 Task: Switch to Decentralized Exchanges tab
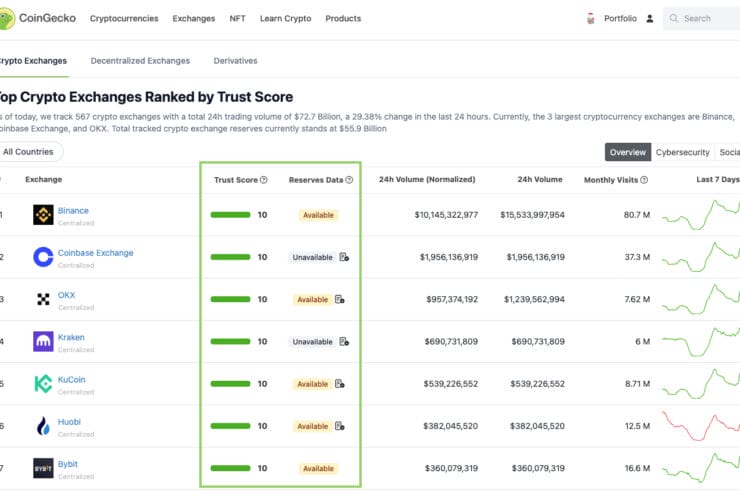(140, 61)
